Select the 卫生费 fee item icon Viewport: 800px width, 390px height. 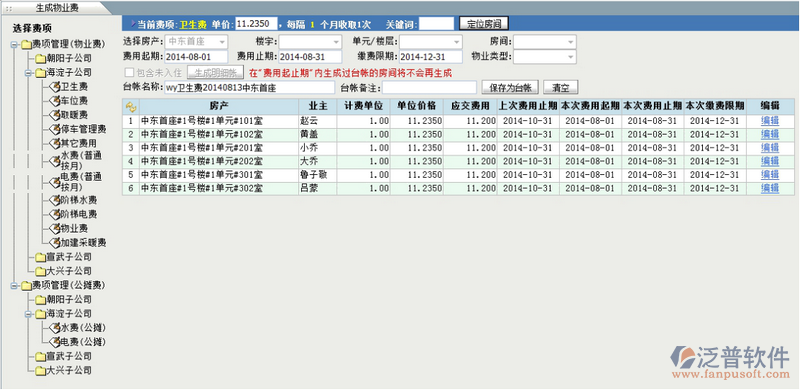[55, 87]
